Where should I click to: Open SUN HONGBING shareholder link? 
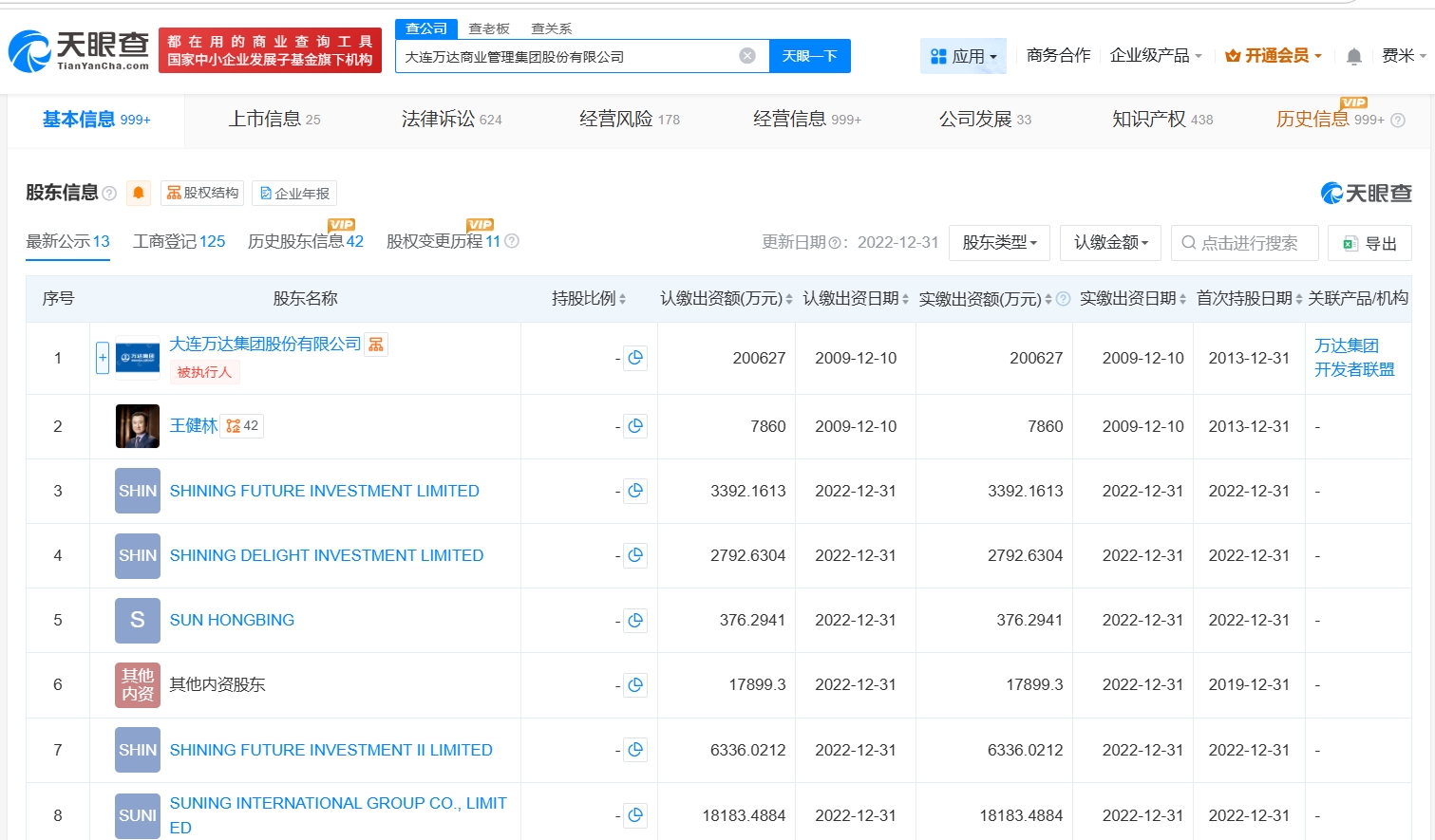click(x=232, y=620)
